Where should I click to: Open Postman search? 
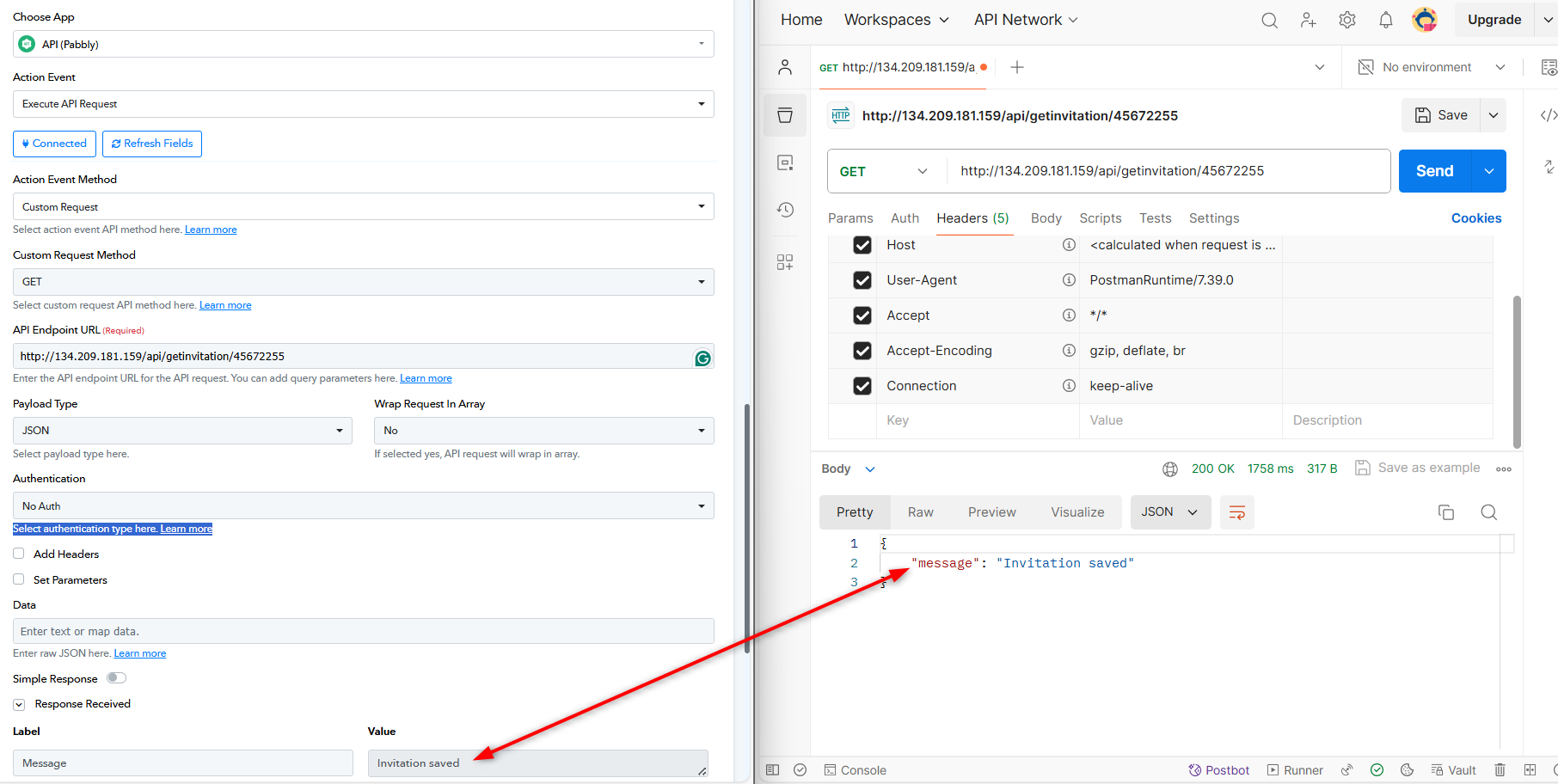tap(1269, 20)
